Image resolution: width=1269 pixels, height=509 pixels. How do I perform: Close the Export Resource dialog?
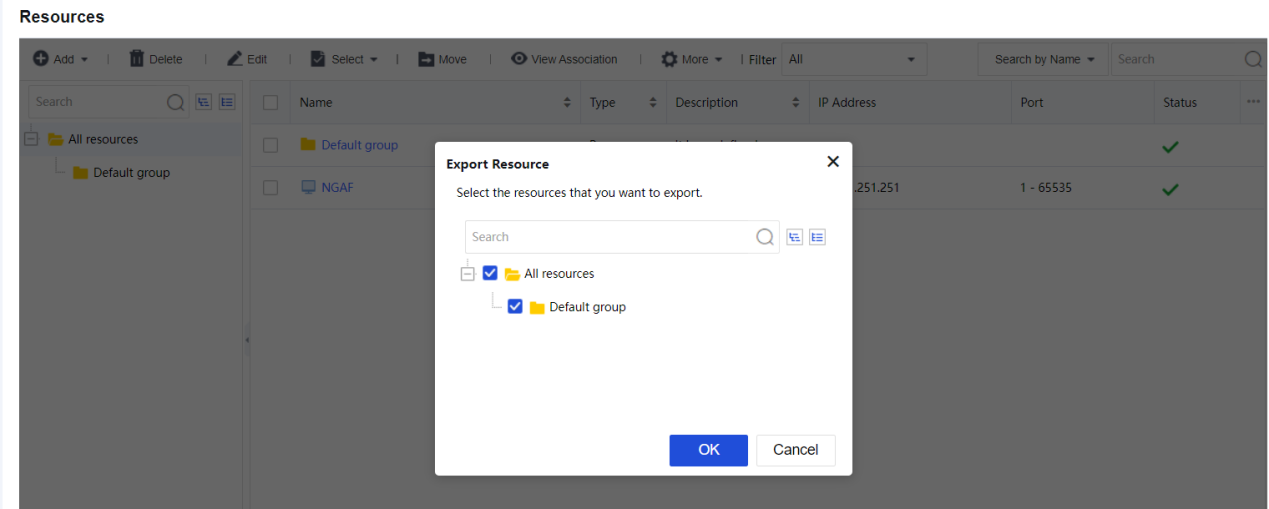point(833,162)
